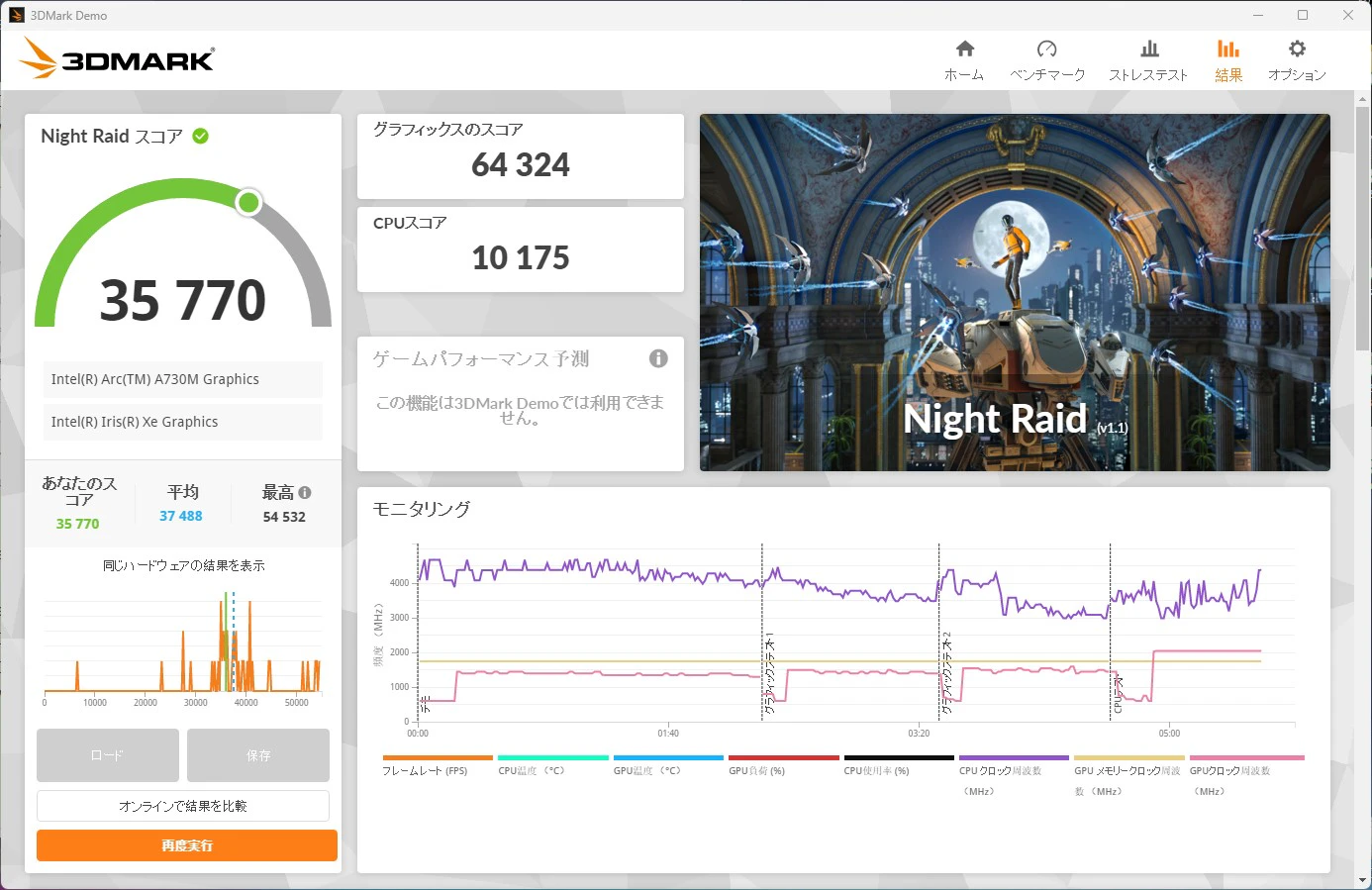Select the 結果 (Results) tab
Image resolution: width=1372 pixels, height=890 pixels.
[1228, 60]
